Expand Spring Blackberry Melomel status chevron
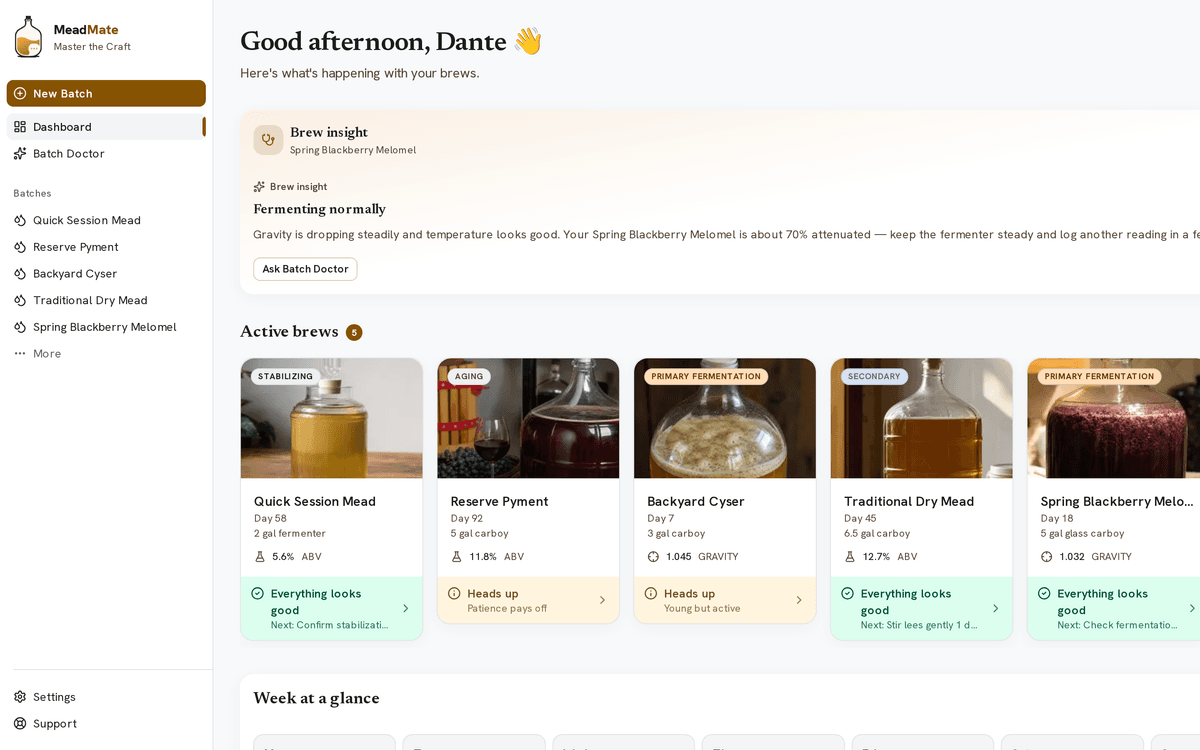 [x=1192, y=608]
